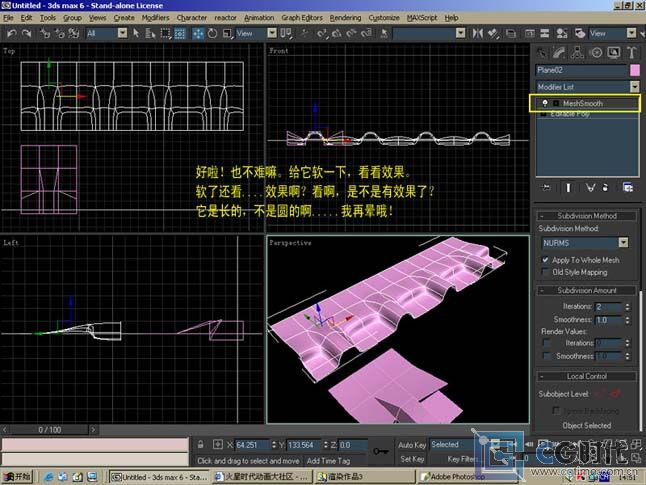Click the Pin Stack icon
This screenshot has height=485, width=646.
coord(546,188)
